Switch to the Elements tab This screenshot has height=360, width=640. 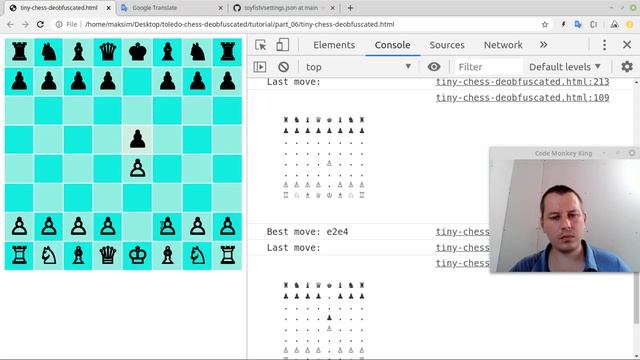pyautogui.click(x=334, y=45)
